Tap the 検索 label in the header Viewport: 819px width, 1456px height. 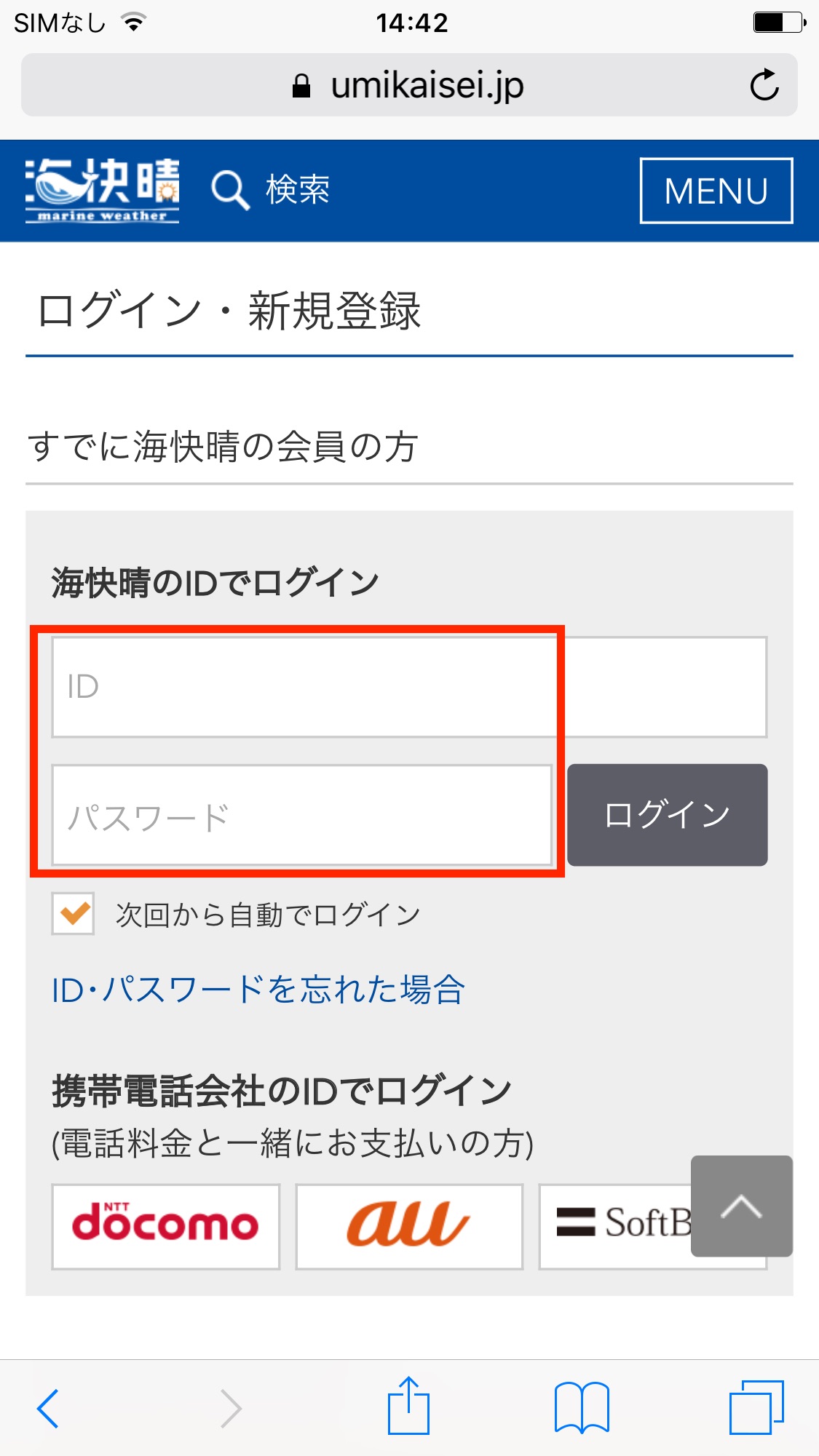(298, 190)
